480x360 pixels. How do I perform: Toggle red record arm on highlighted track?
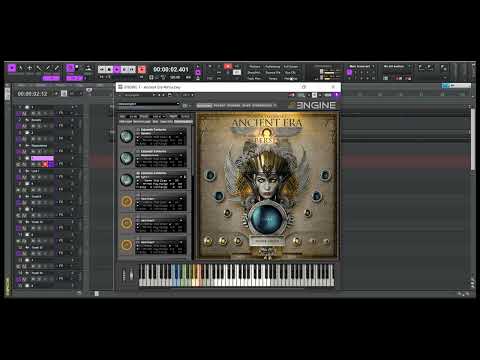45,164
